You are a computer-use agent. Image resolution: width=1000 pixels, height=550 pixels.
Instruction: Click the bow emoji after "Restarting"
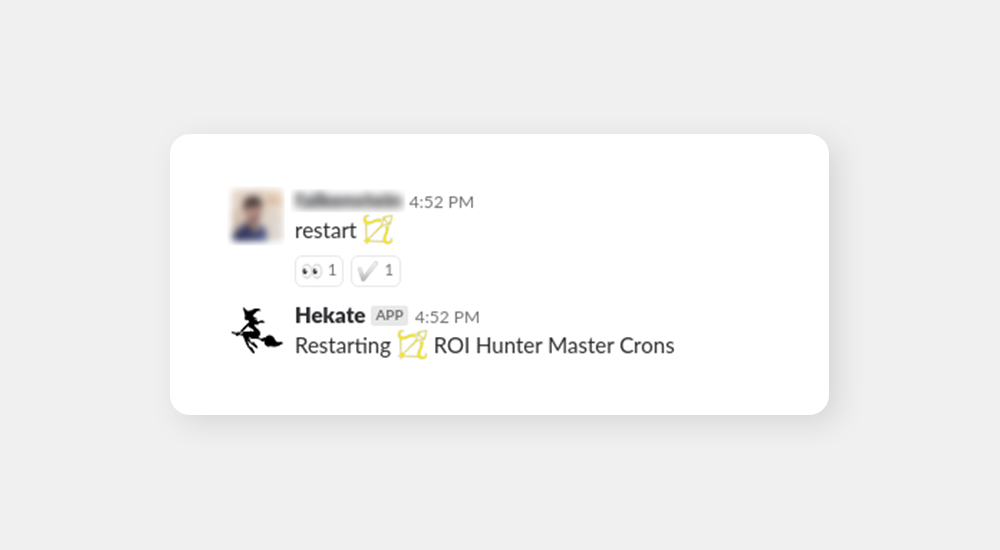[412, 345]
